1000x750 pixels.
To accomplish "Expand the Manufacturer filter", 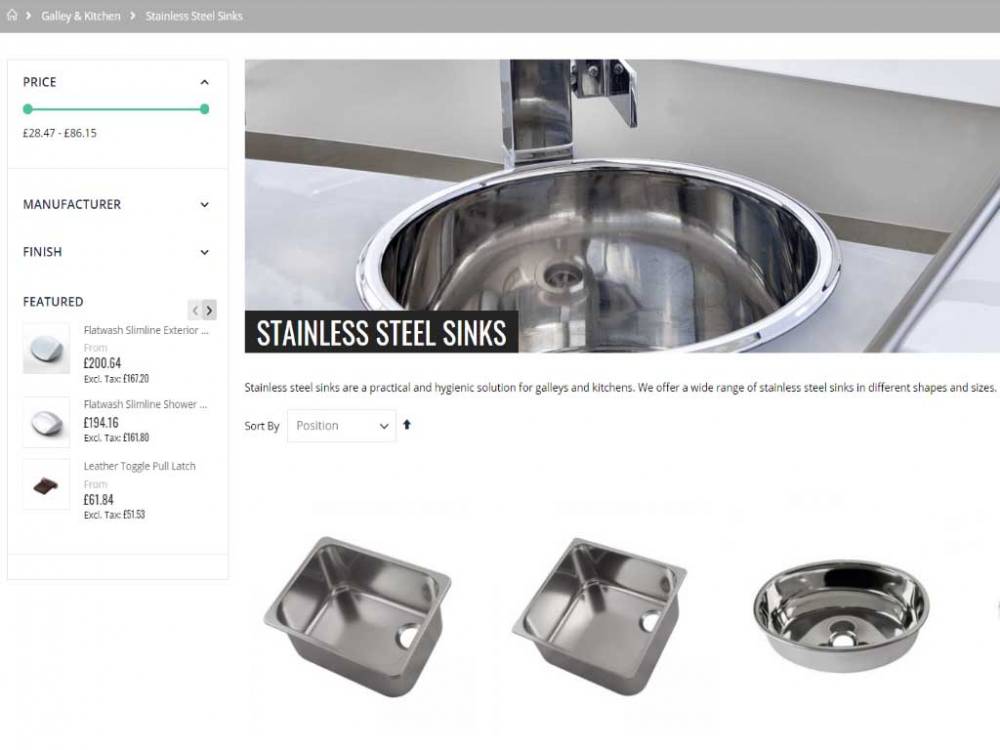I will [x=204, y=205].
